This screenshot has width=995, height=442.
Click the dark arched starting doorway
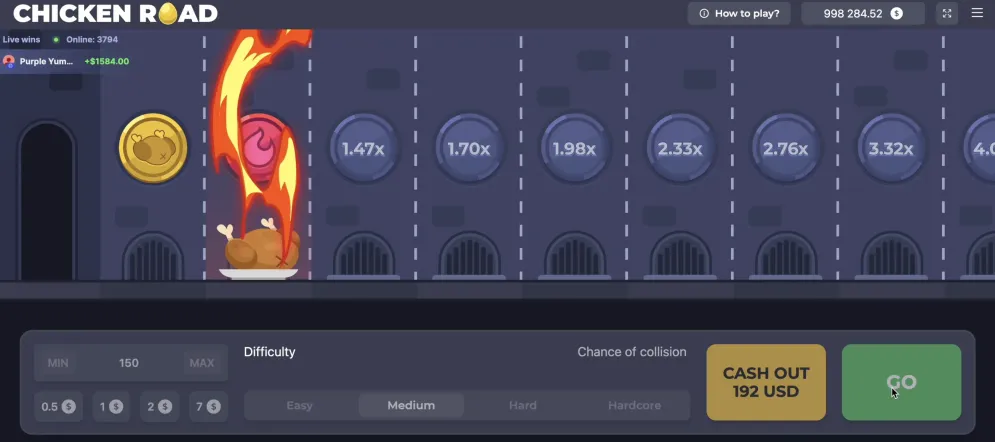[x=47, y=200]
